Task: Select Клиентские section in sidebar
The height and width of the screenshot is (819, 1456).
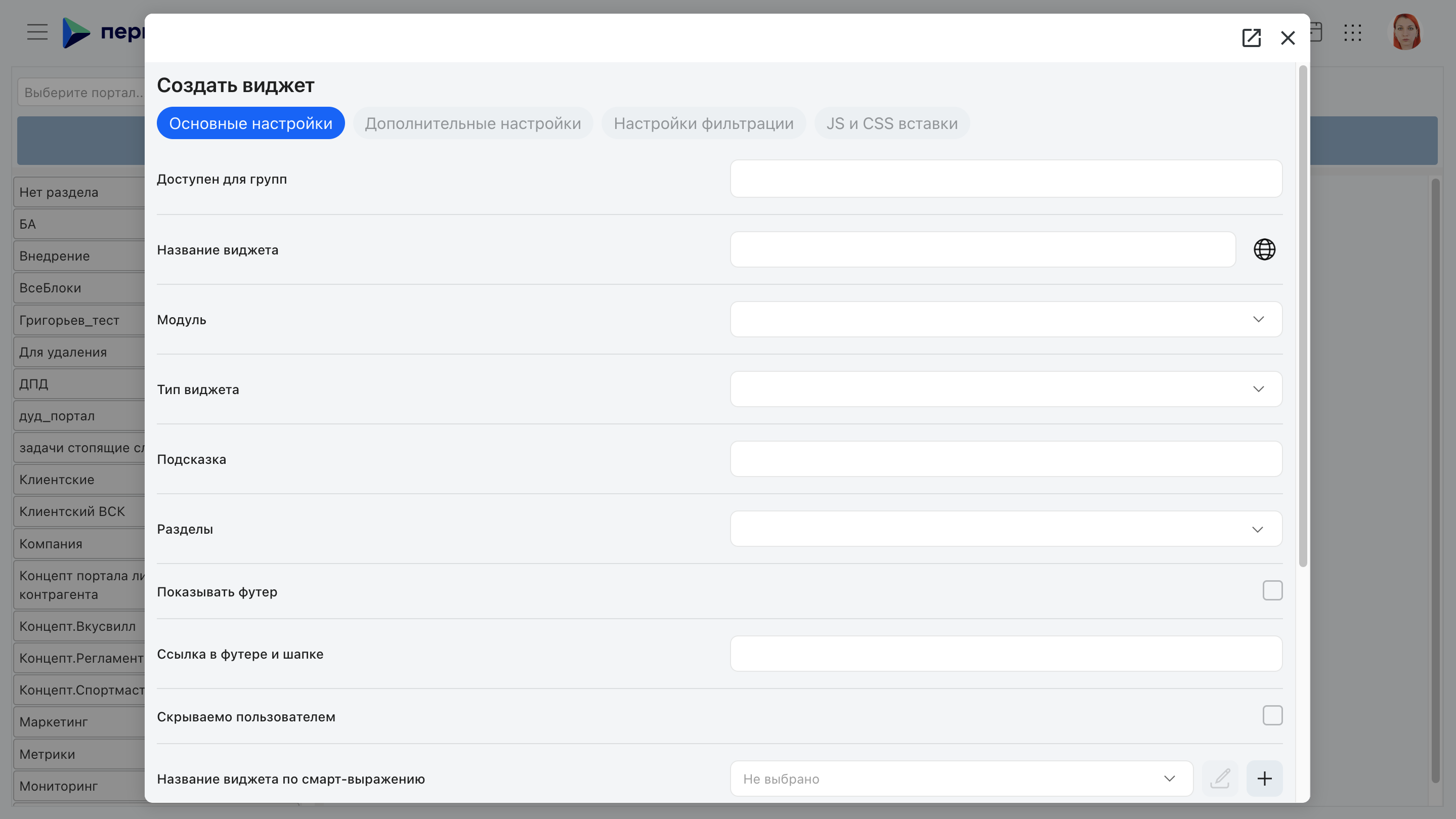Action: [x=79, y=479]
